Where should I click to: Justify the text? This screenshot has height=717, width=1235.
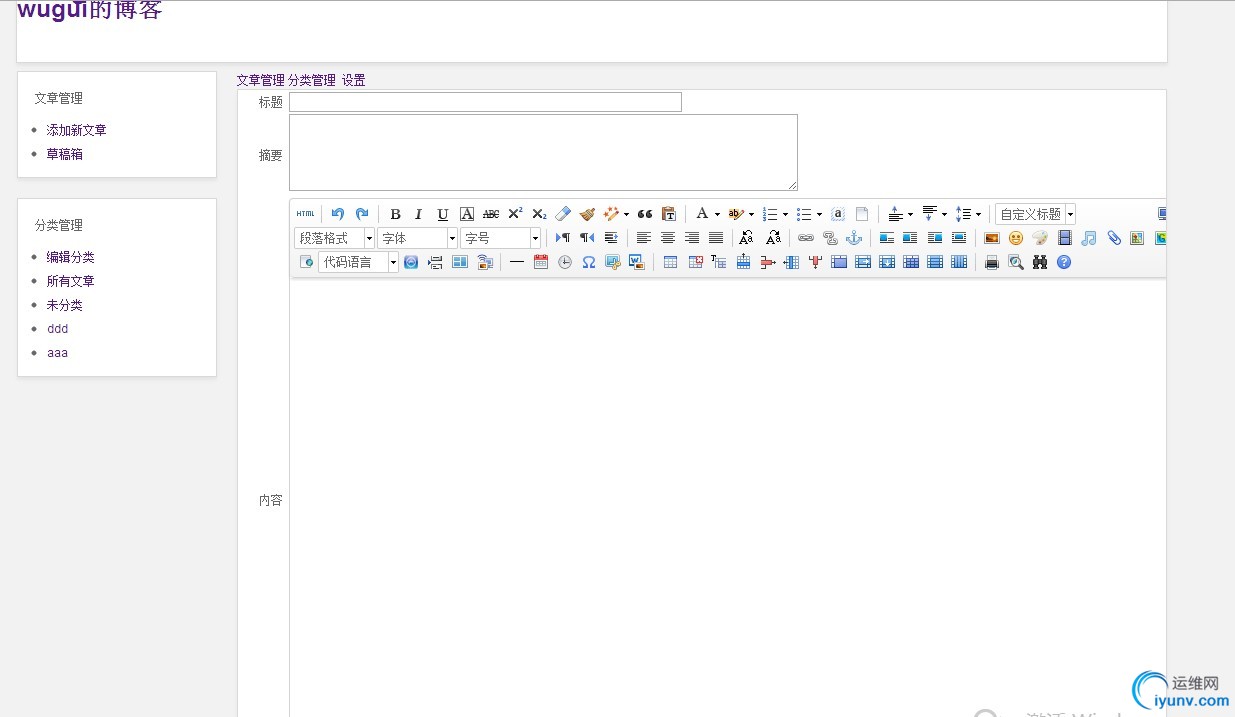(x=716, y=238)
